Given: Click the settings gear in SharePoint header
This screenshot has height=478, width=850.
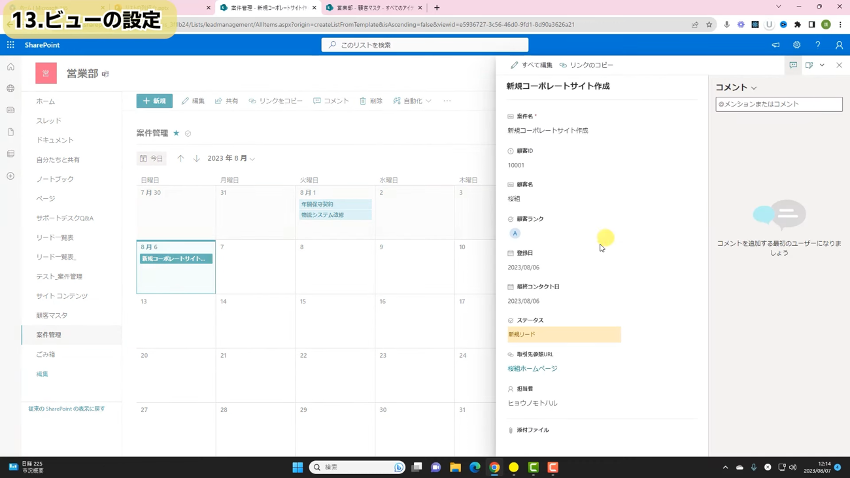Looking at the screenshot, I should click(797, 45).
